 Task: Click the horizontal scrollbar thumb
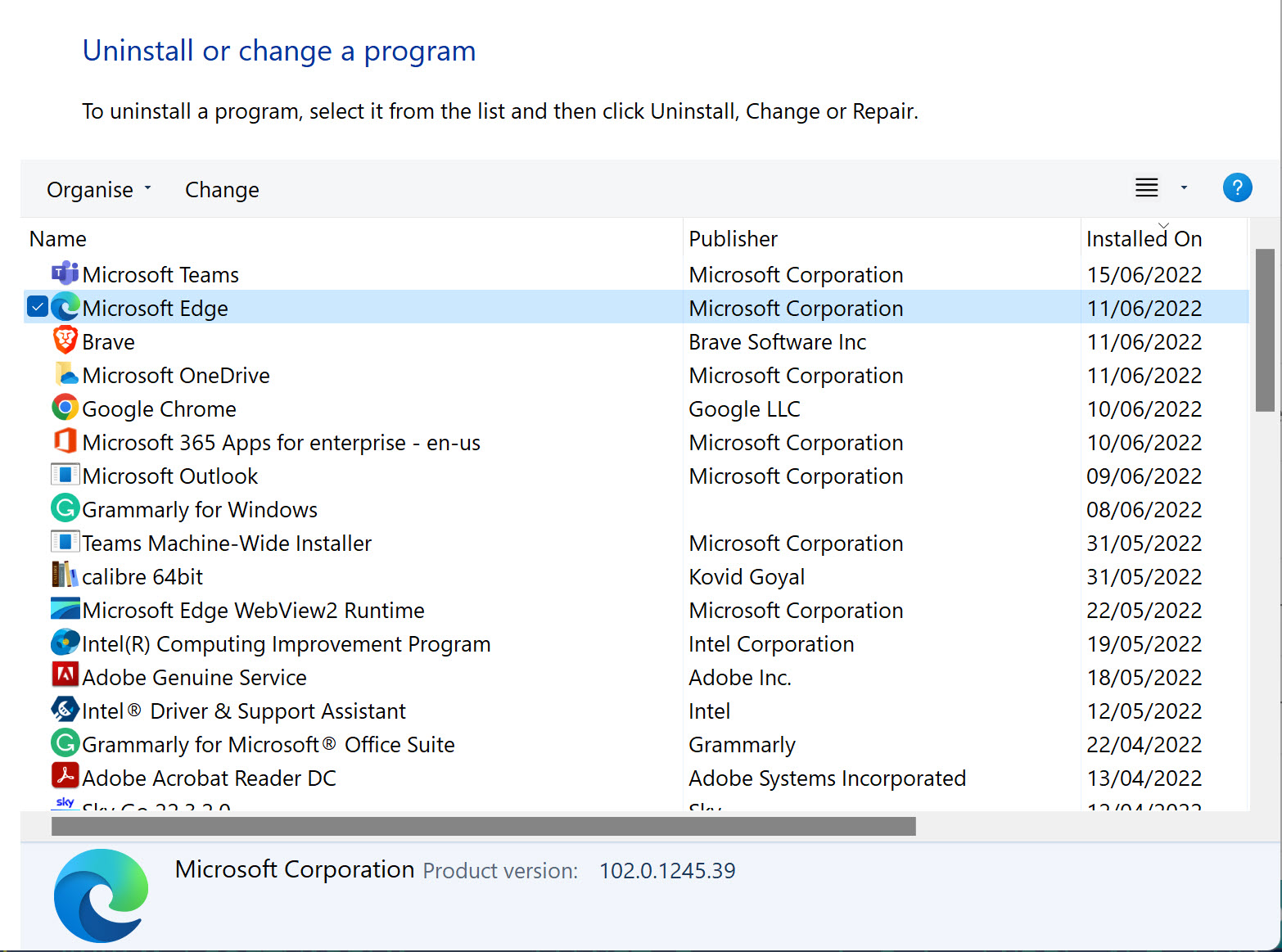pos(483,826)
